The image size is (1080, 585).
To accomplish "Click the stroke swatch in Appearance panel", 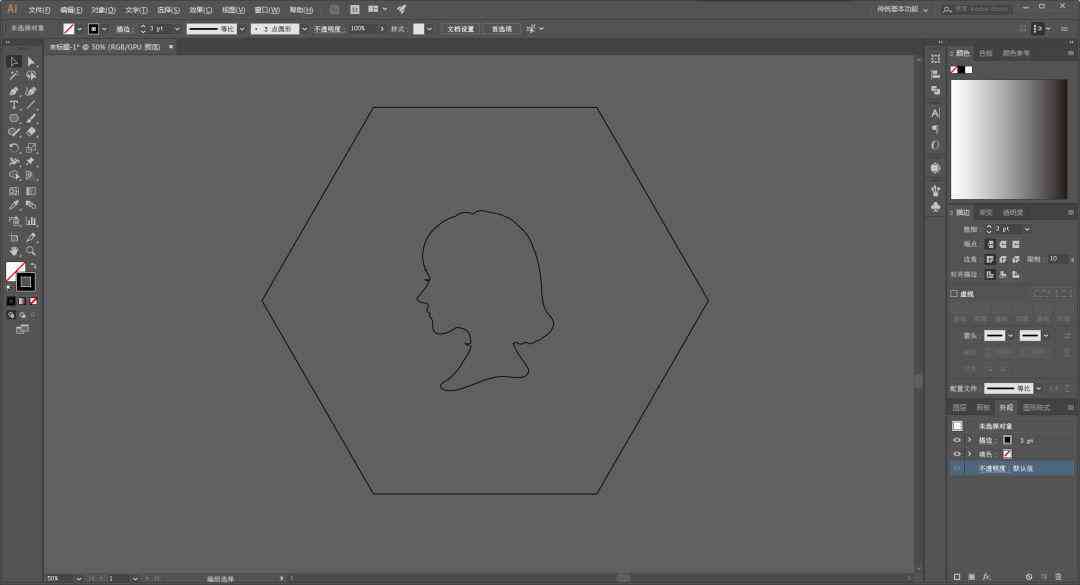I will coord(1007,440).
